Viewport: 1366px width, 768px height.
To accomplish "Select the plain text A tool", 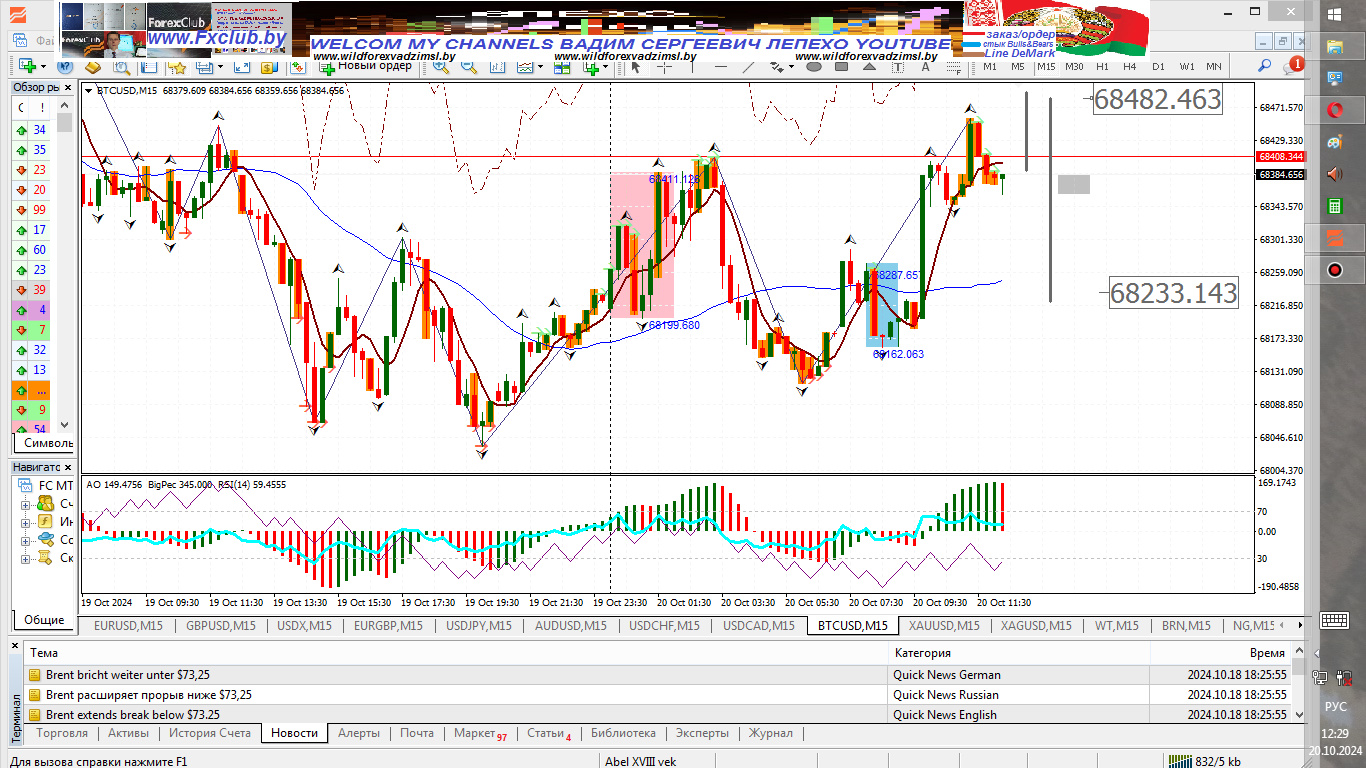I will (925, 66).
